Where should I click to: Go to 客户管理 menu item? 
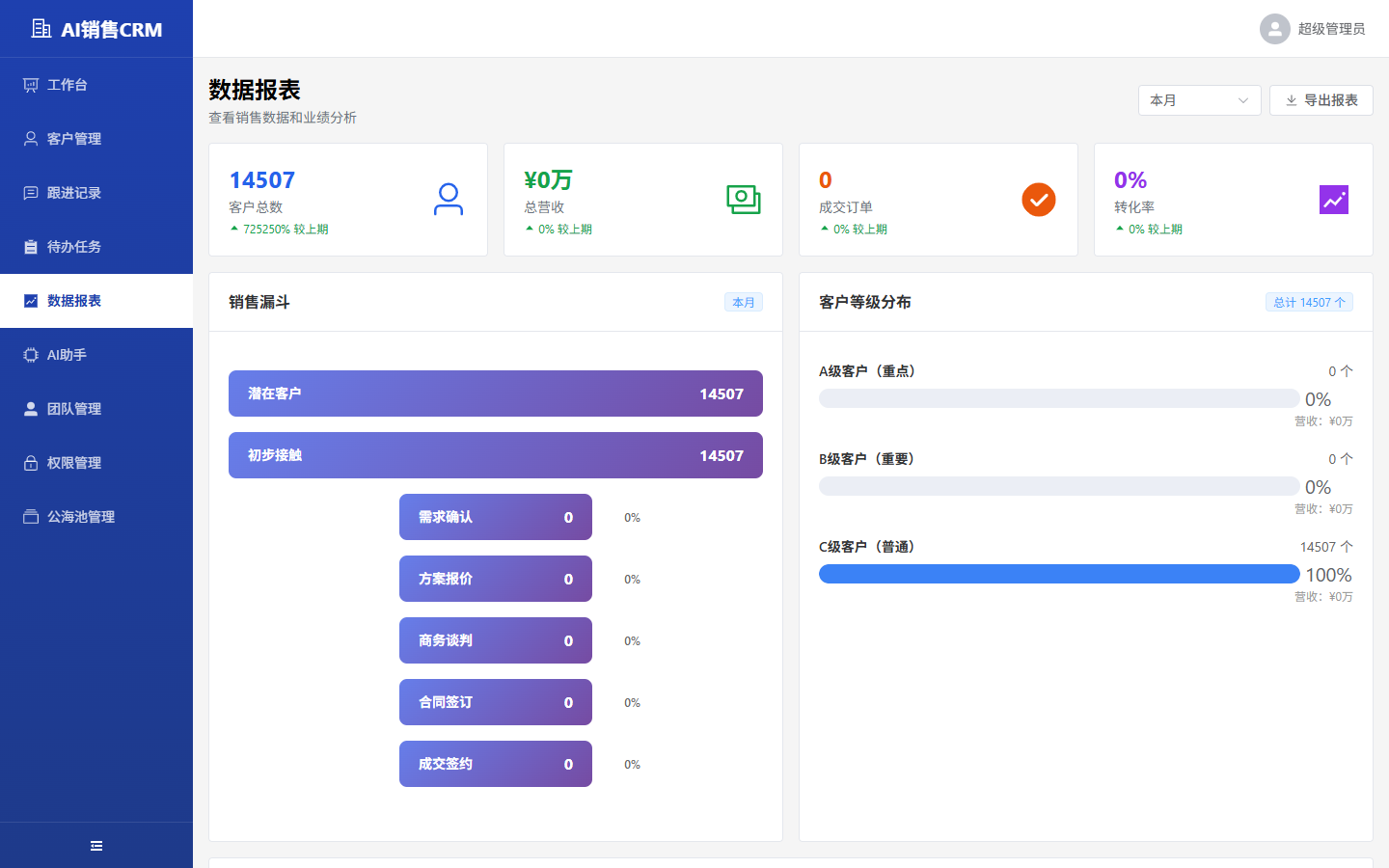[x=96, y=139]
